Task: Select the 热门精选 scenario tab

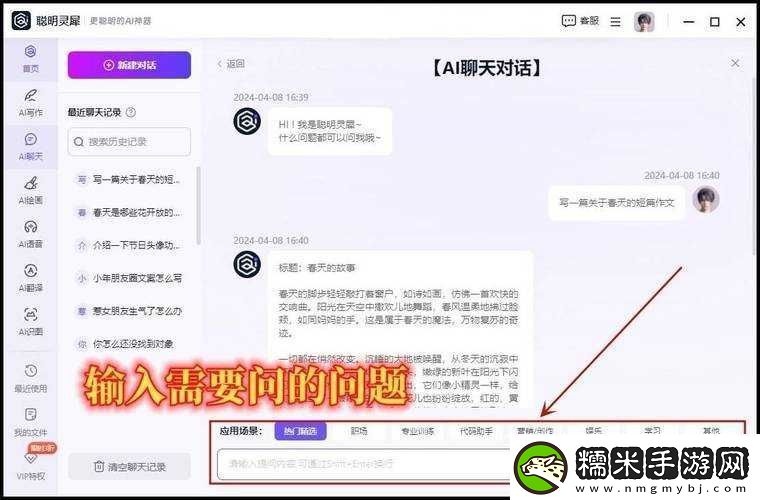Action: [301, 431]
